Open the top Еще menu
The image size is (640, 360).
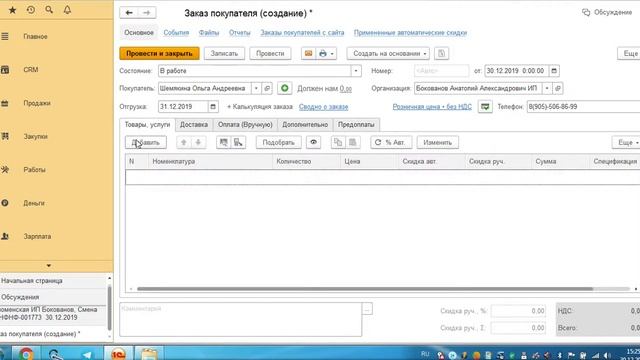pos(630,53)
